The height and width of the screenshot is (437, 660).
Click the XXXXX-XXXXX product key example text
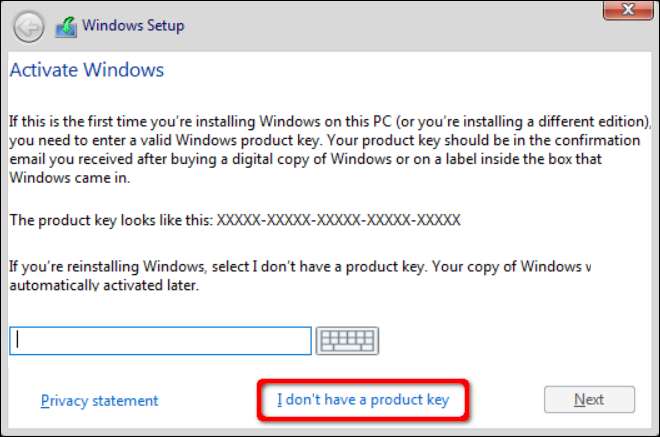(x=338, y=220)
